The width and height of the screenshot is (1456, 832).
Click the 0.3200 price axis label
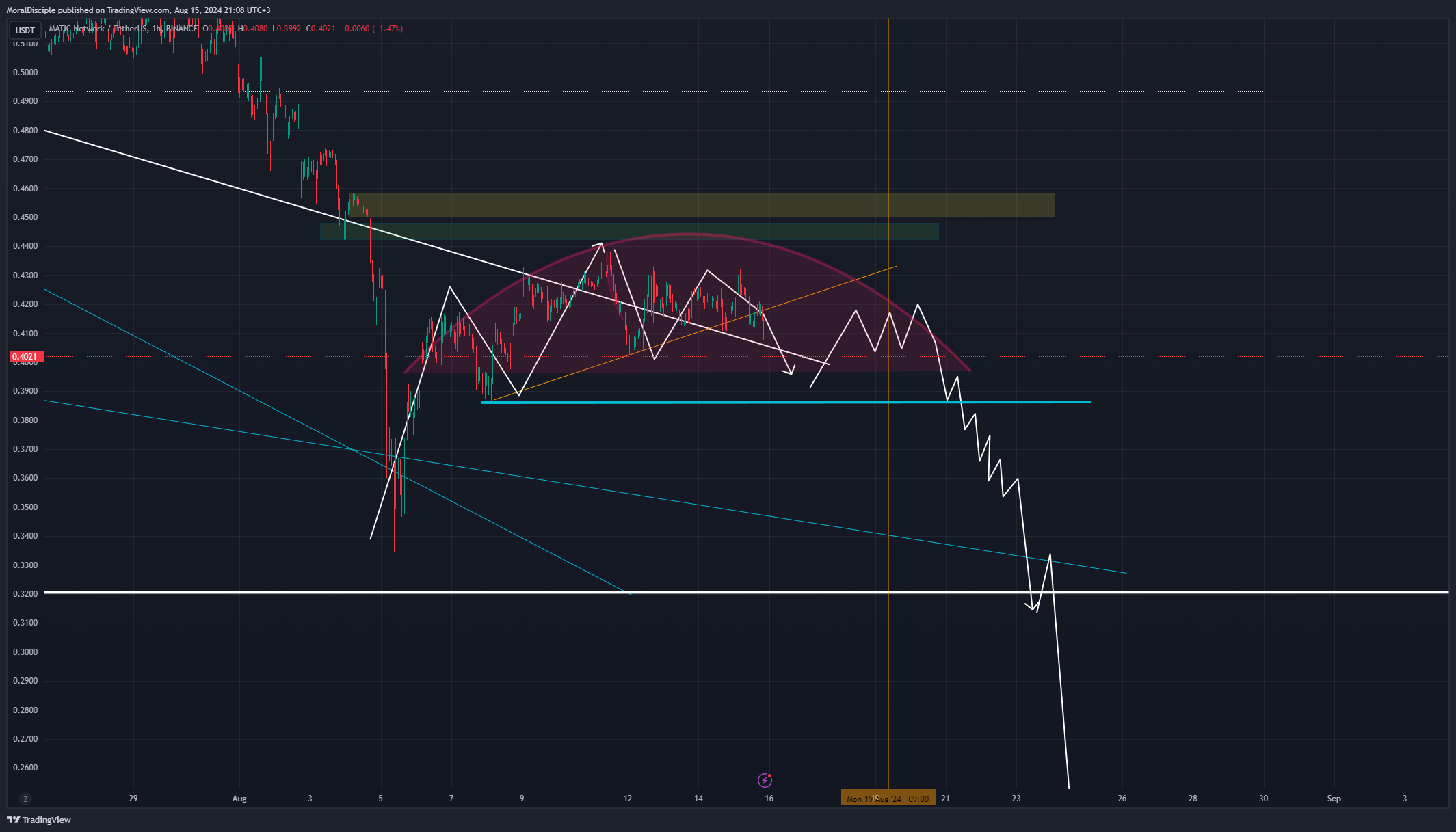click(25, 594)
